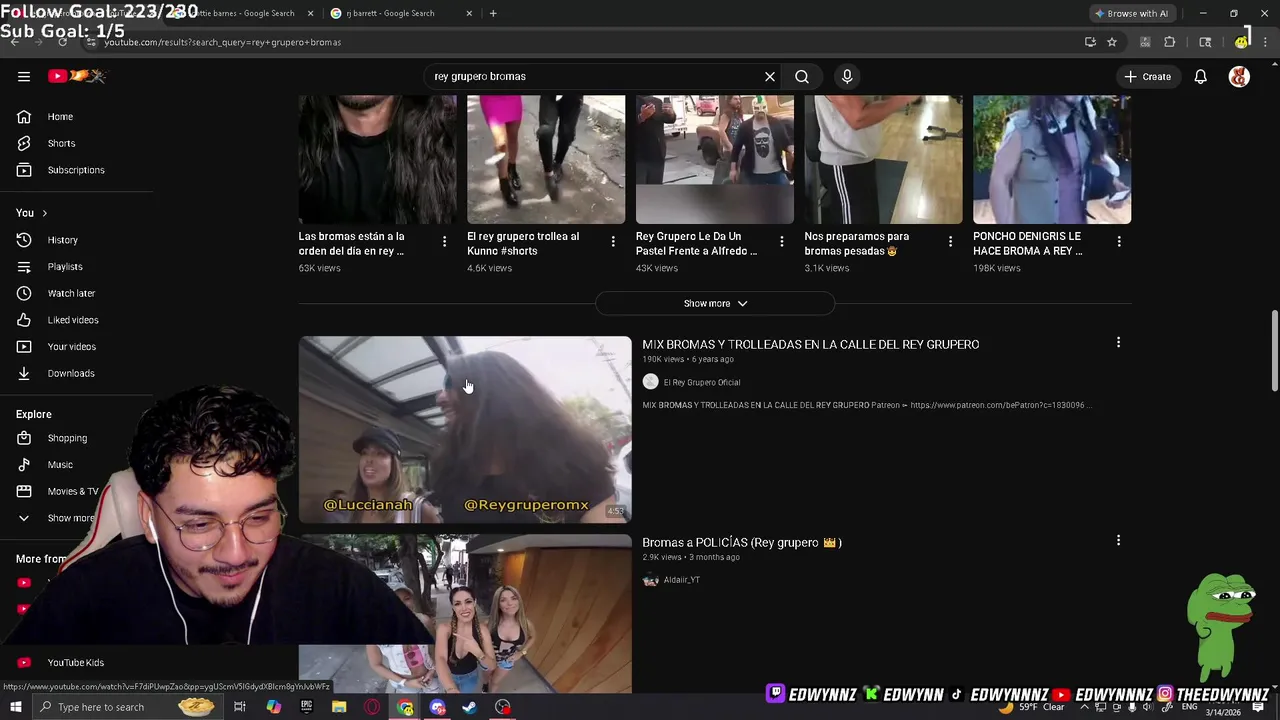Open the 'Rey Grupero Le Da Un Pastel' short thumbnail

point(715,160)
